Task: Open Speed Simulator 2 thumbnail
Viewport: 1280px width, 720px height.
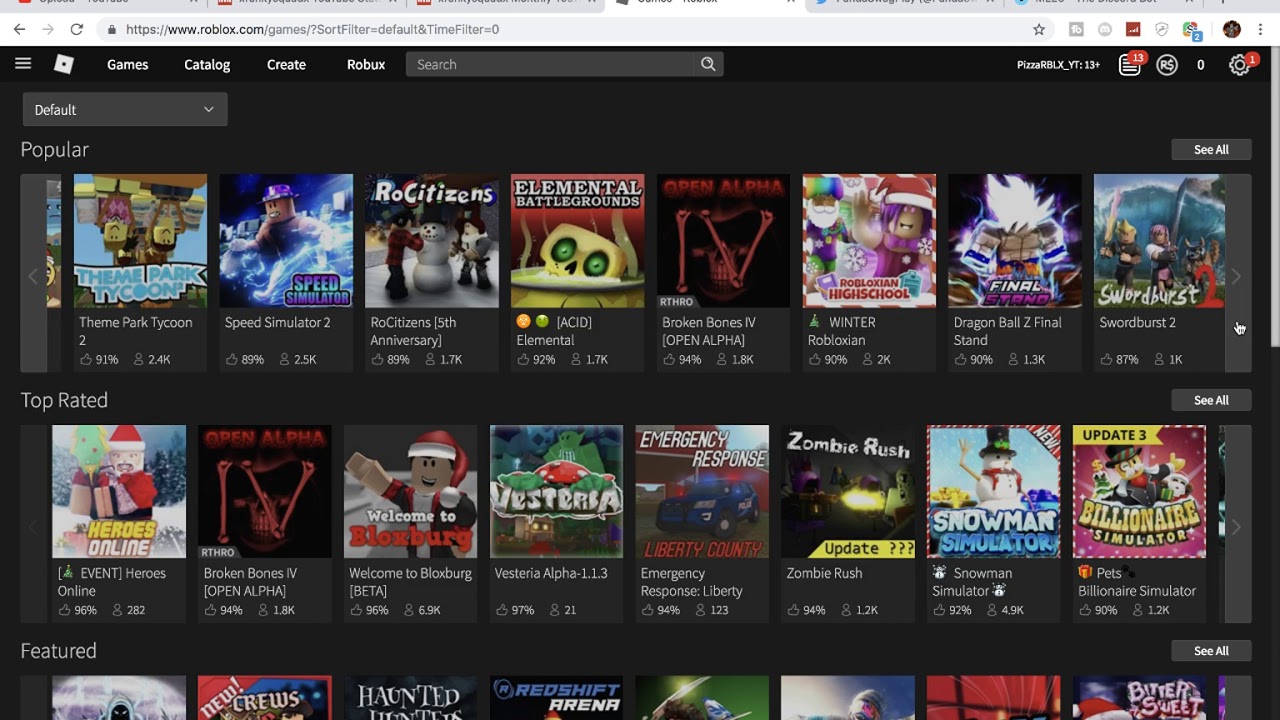Action: point(286,241)
